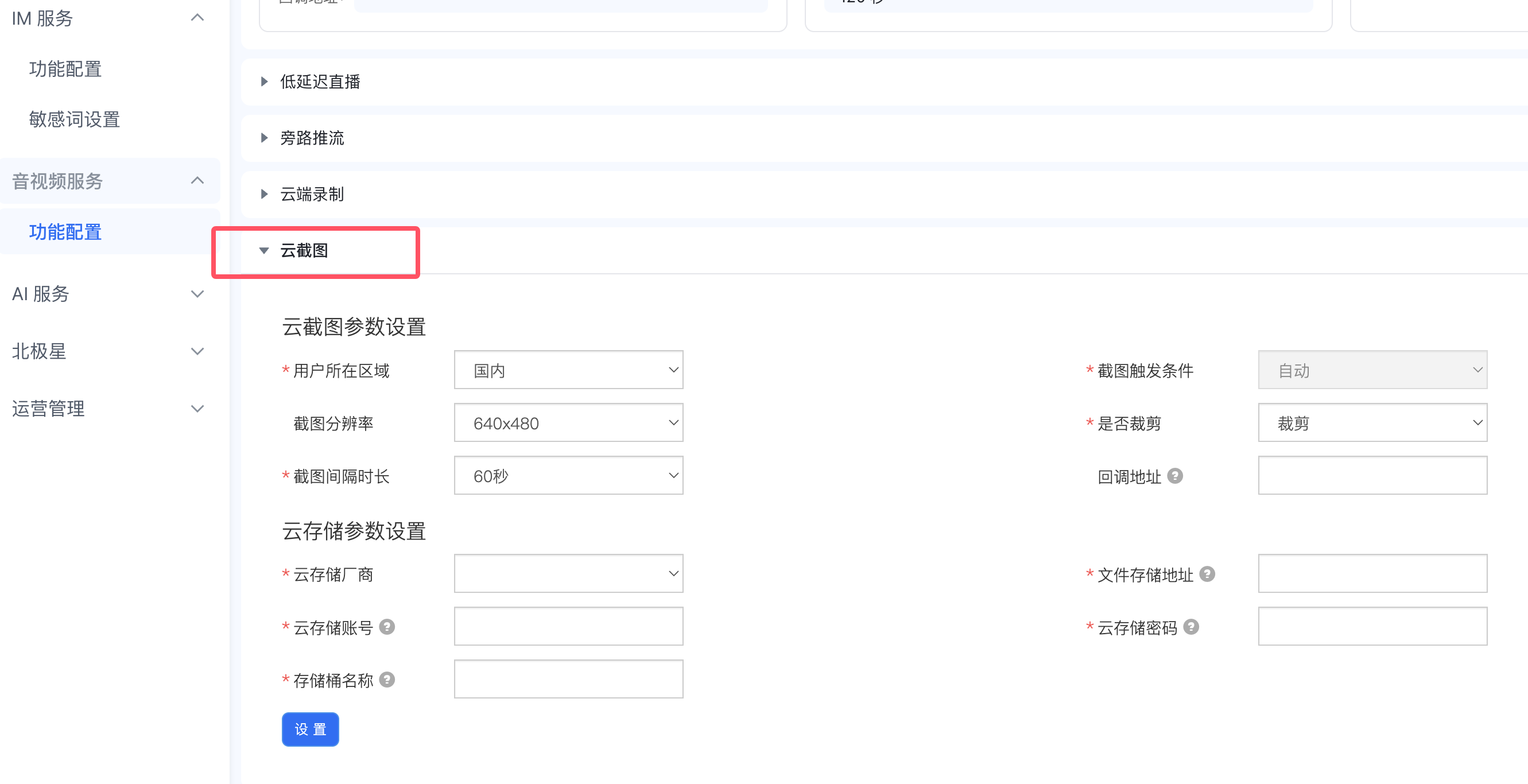Click the 北极星 menu label

[x=39, y=351]
